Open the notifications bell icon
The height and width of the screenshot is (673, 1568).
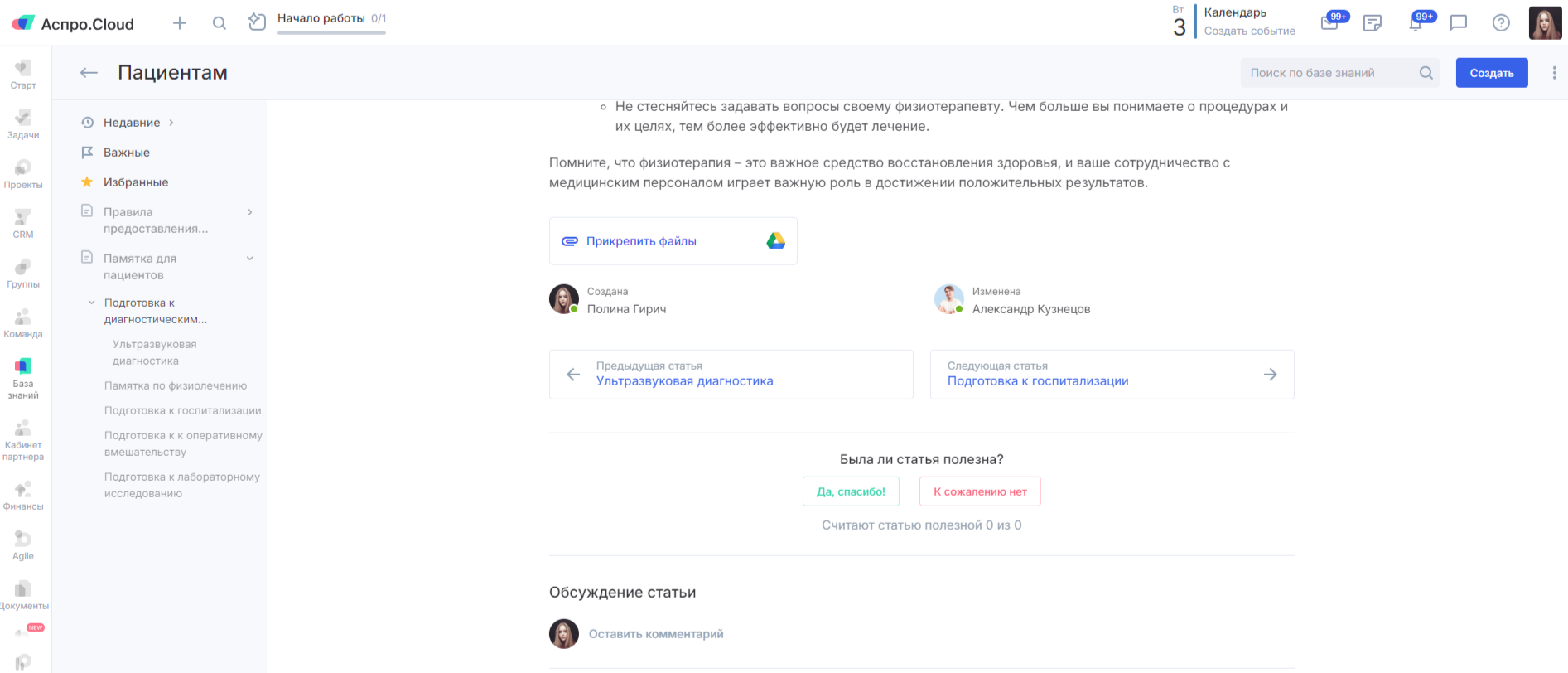point(1416,23)
